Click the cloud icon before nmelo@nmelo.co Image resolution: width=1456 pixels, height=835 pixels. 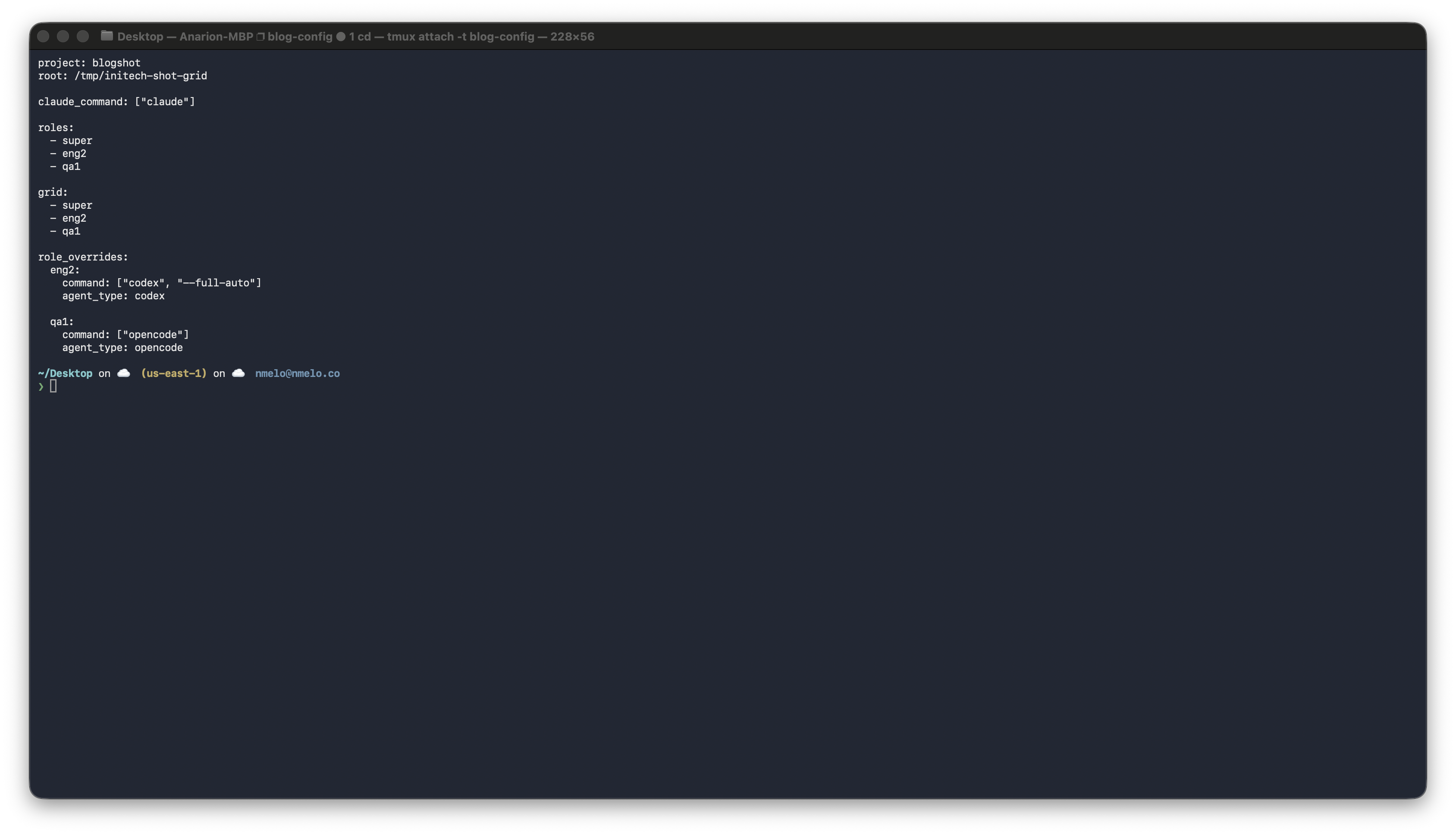coord(238,373)
